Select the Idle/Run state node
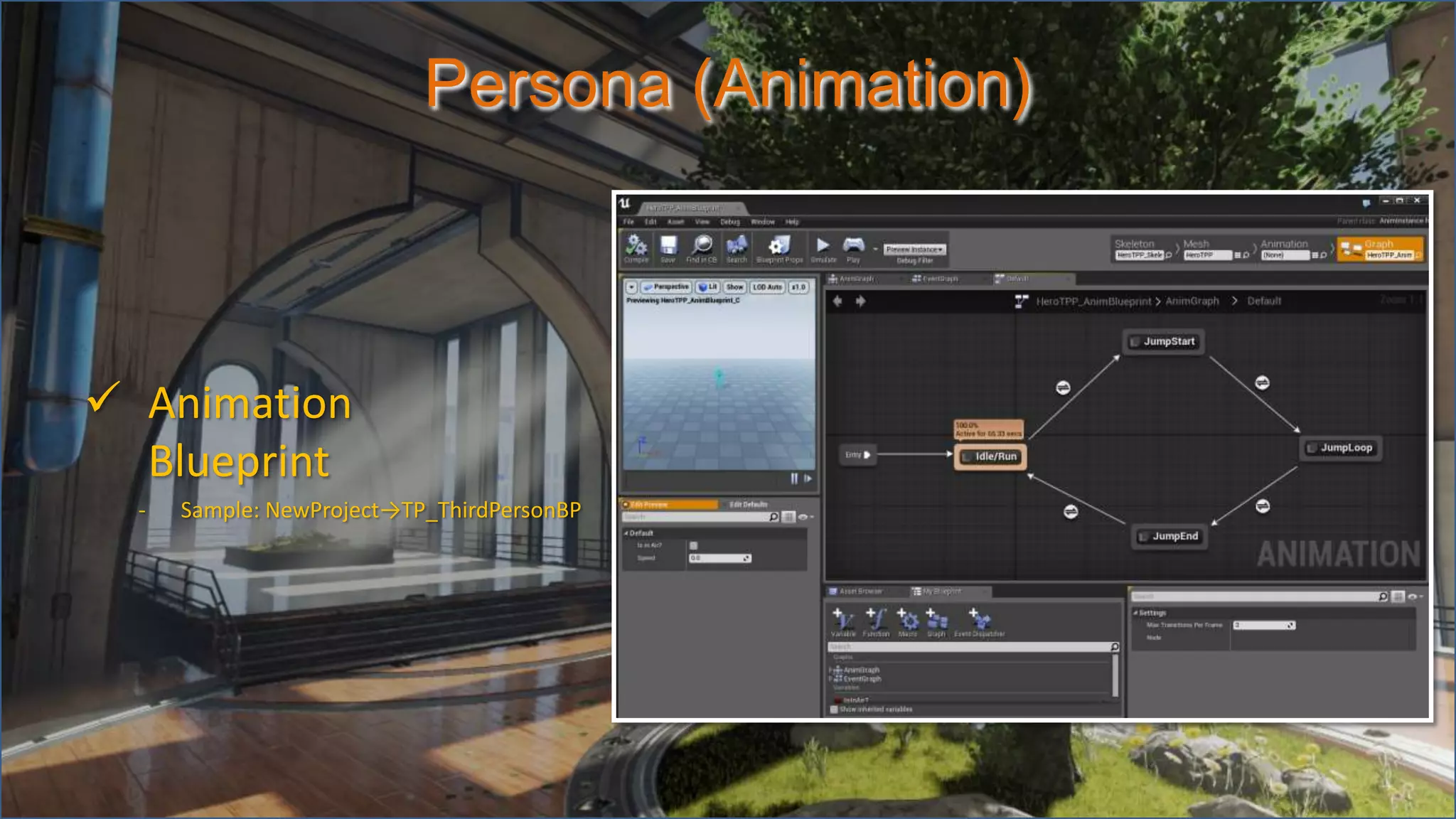The height and width of the screenshot is (819, 1456). pos(990,456)
